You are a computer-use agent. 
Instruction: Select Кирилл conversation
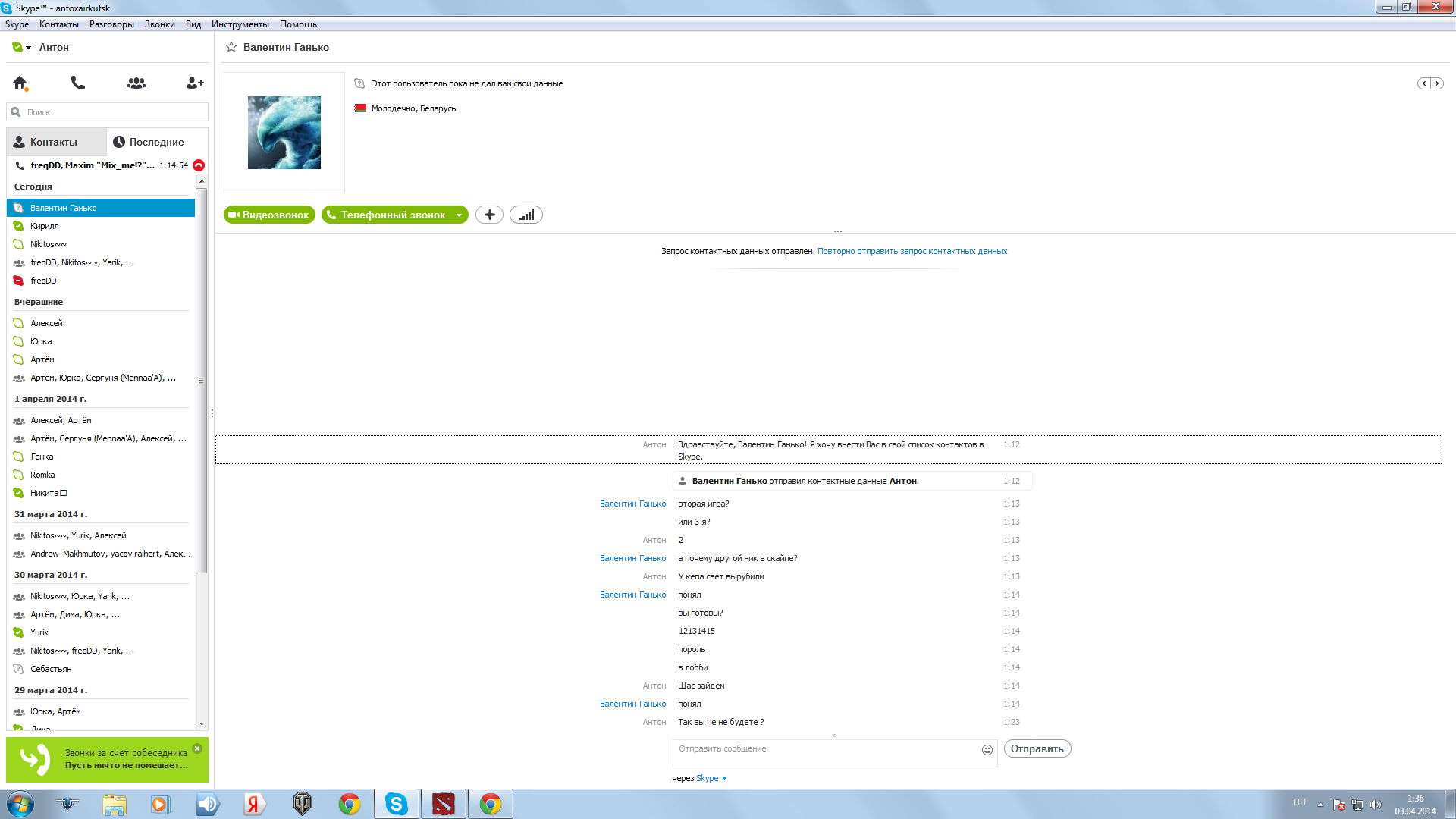point(101,226)
